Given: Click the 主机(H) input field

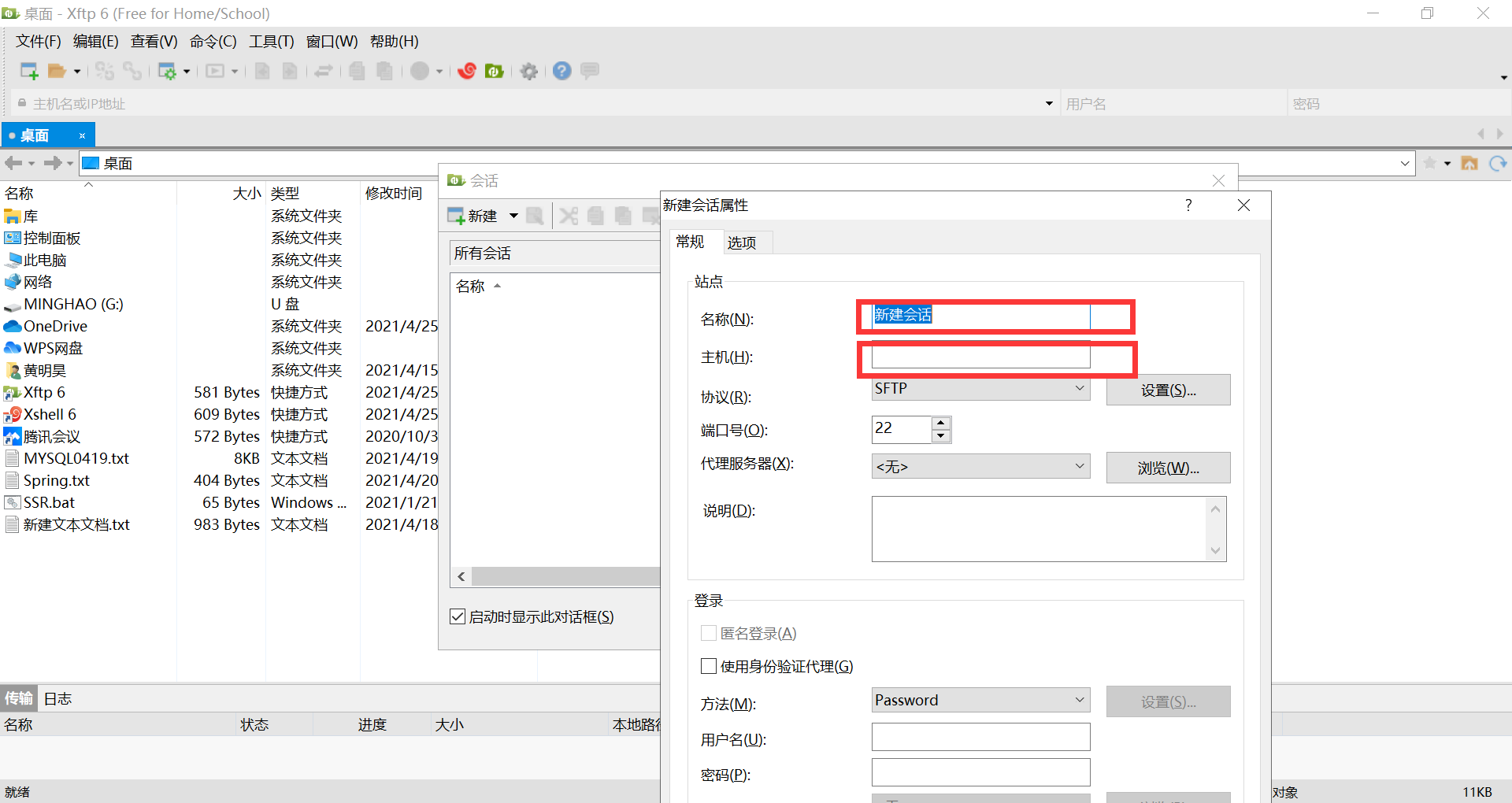Looking at the screenshot, I should tap(980, 356).
